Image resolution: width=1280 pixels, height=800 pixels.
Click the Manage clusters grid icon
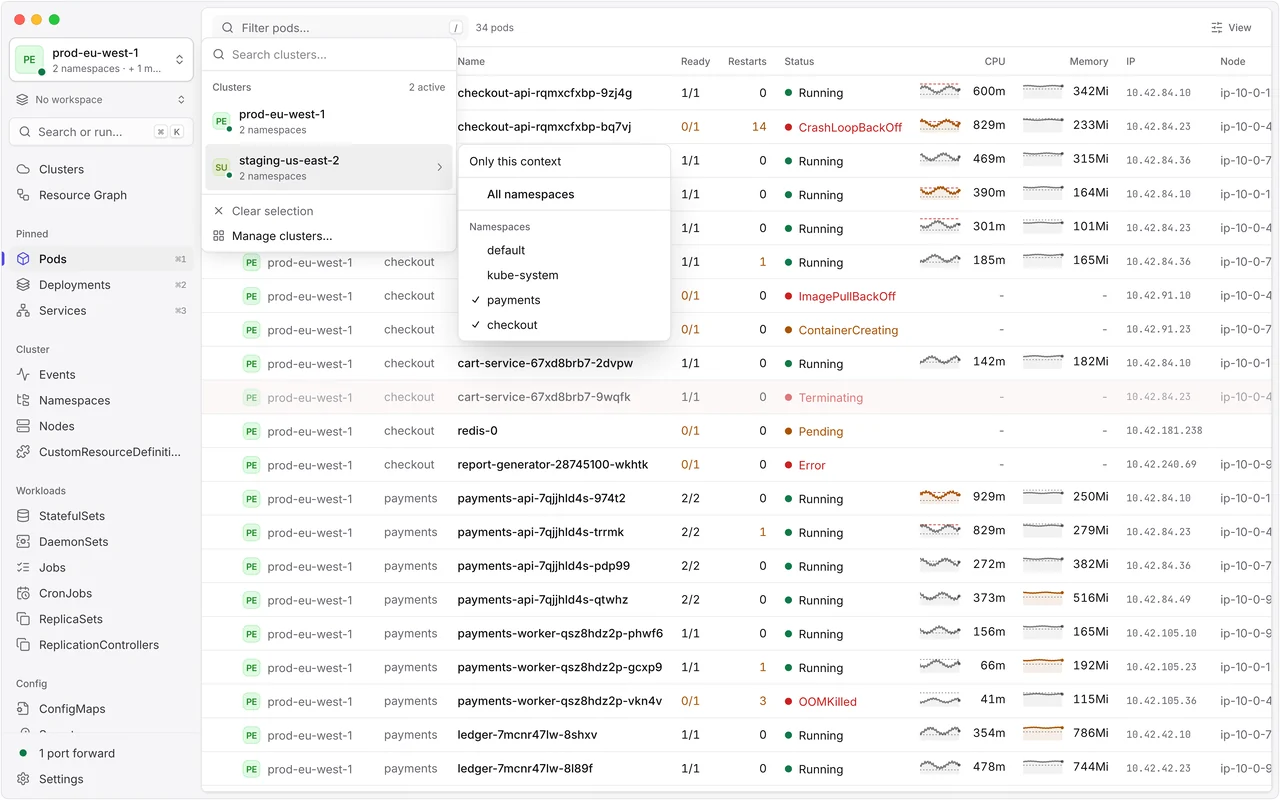219,236
